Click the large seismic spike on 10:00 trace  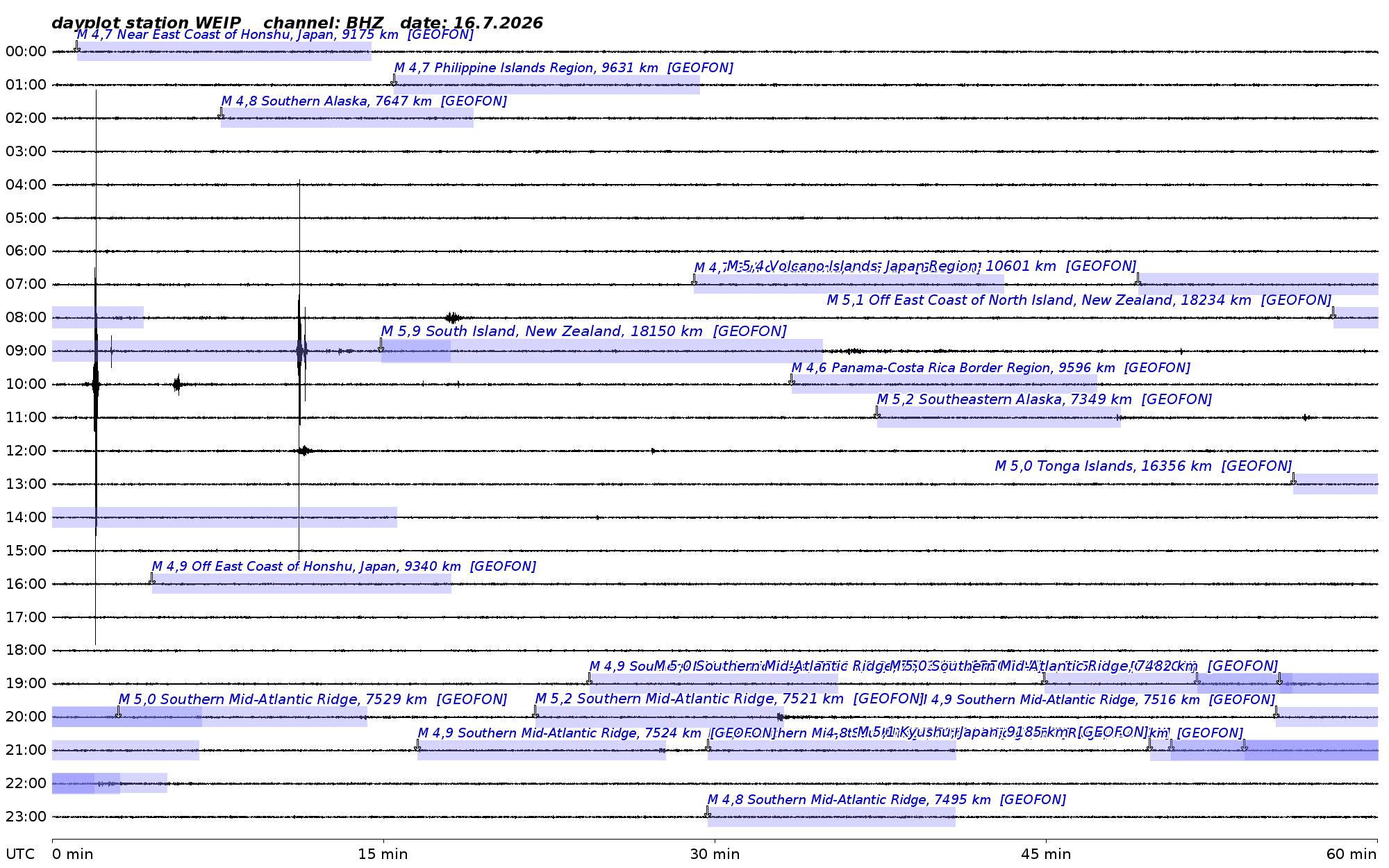coord(95,384)
